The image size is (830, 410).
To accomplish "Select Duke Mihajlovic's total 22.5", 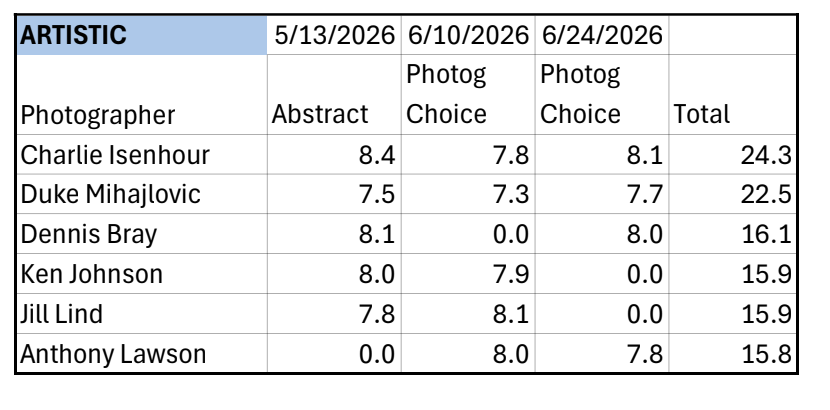I will (733, 194).
